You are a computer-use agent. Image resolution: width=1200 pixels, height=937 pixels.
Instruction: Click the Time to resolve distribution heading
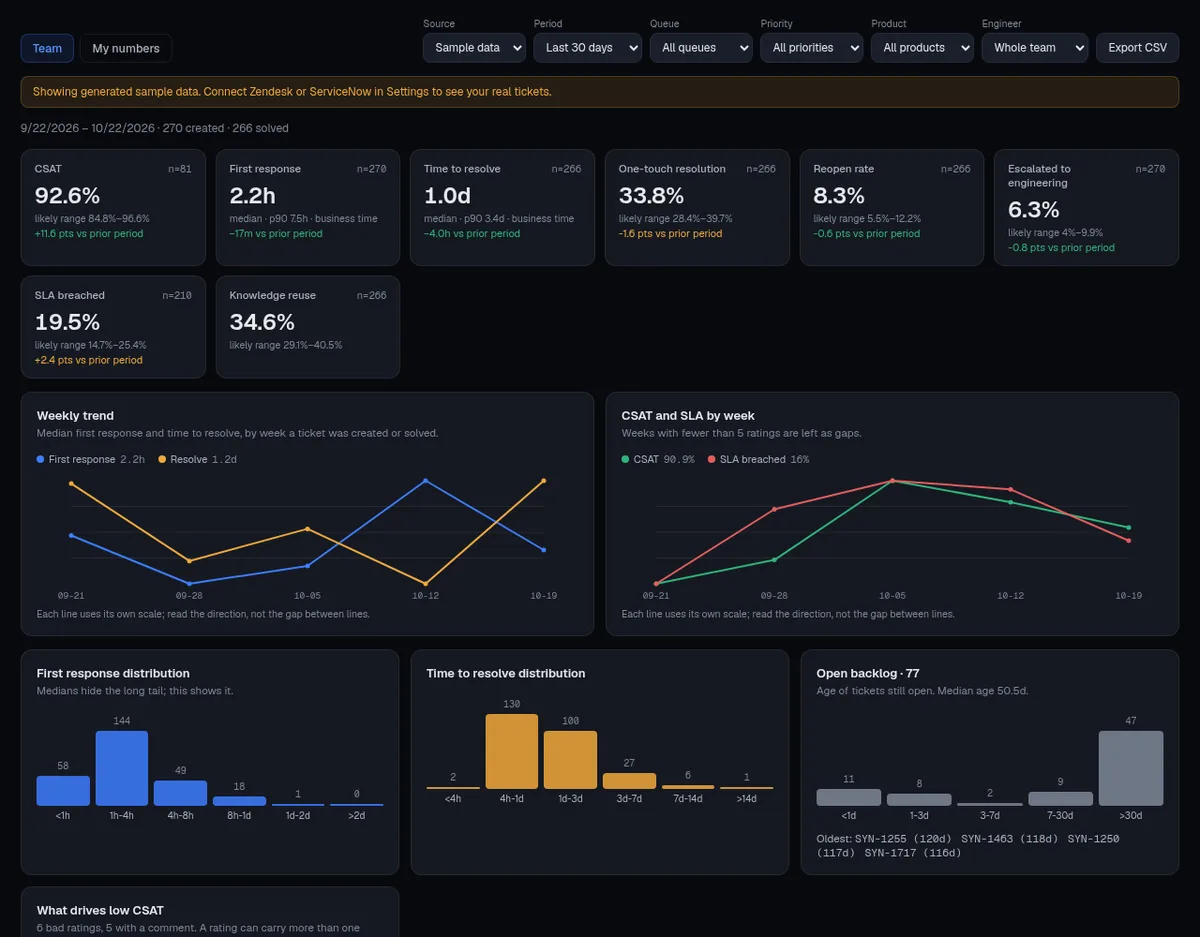506,673
